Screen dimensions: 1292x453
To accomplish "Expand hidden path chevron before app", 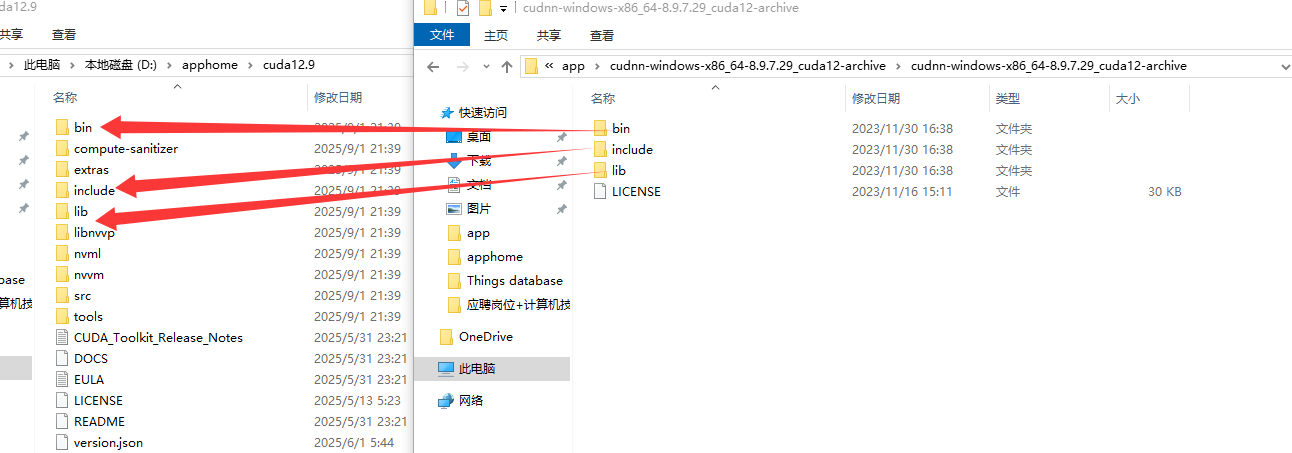I will 549,66.
